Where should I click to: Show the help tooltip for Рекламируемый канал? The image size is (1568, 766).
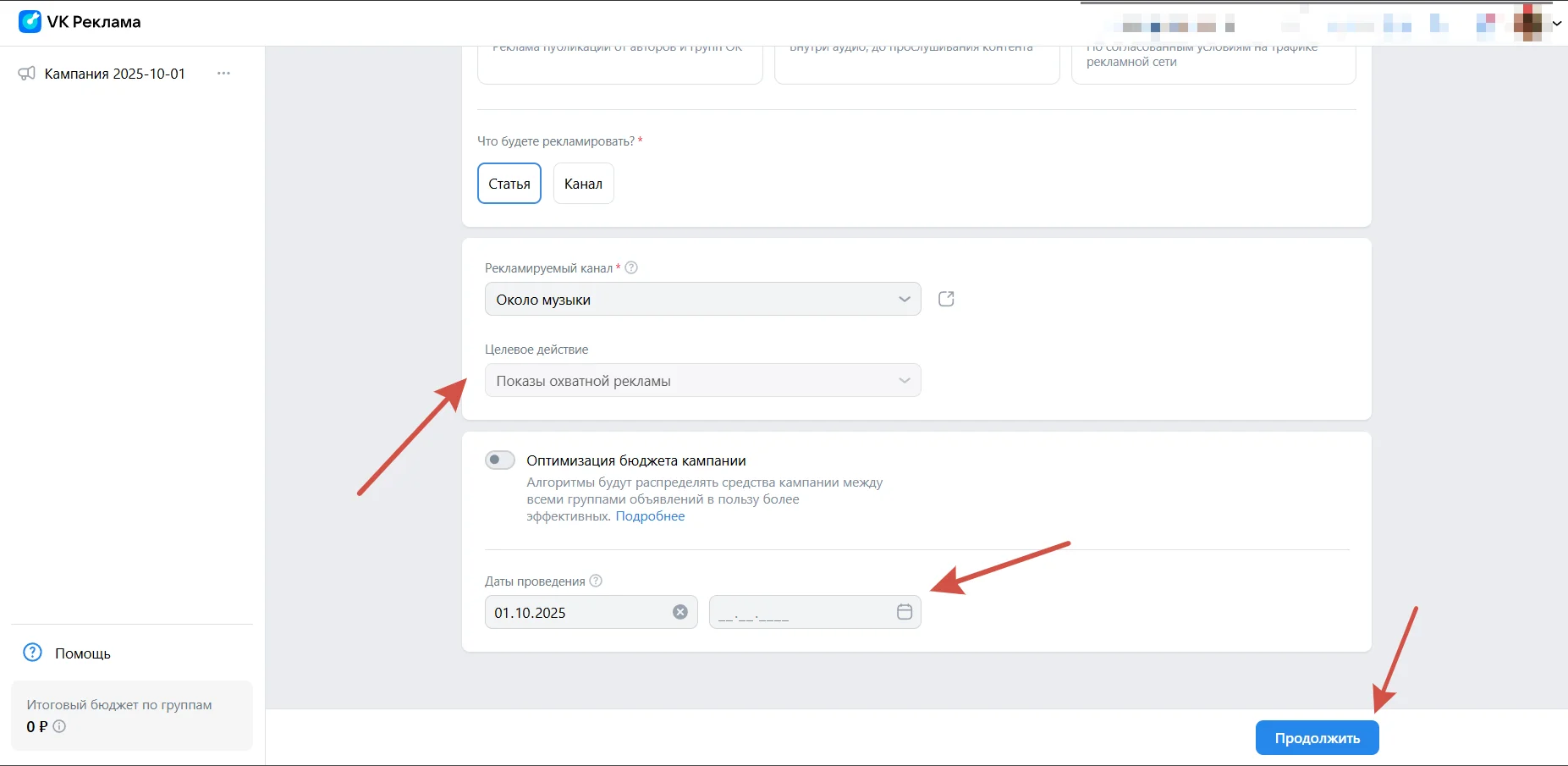pos(631,267)
